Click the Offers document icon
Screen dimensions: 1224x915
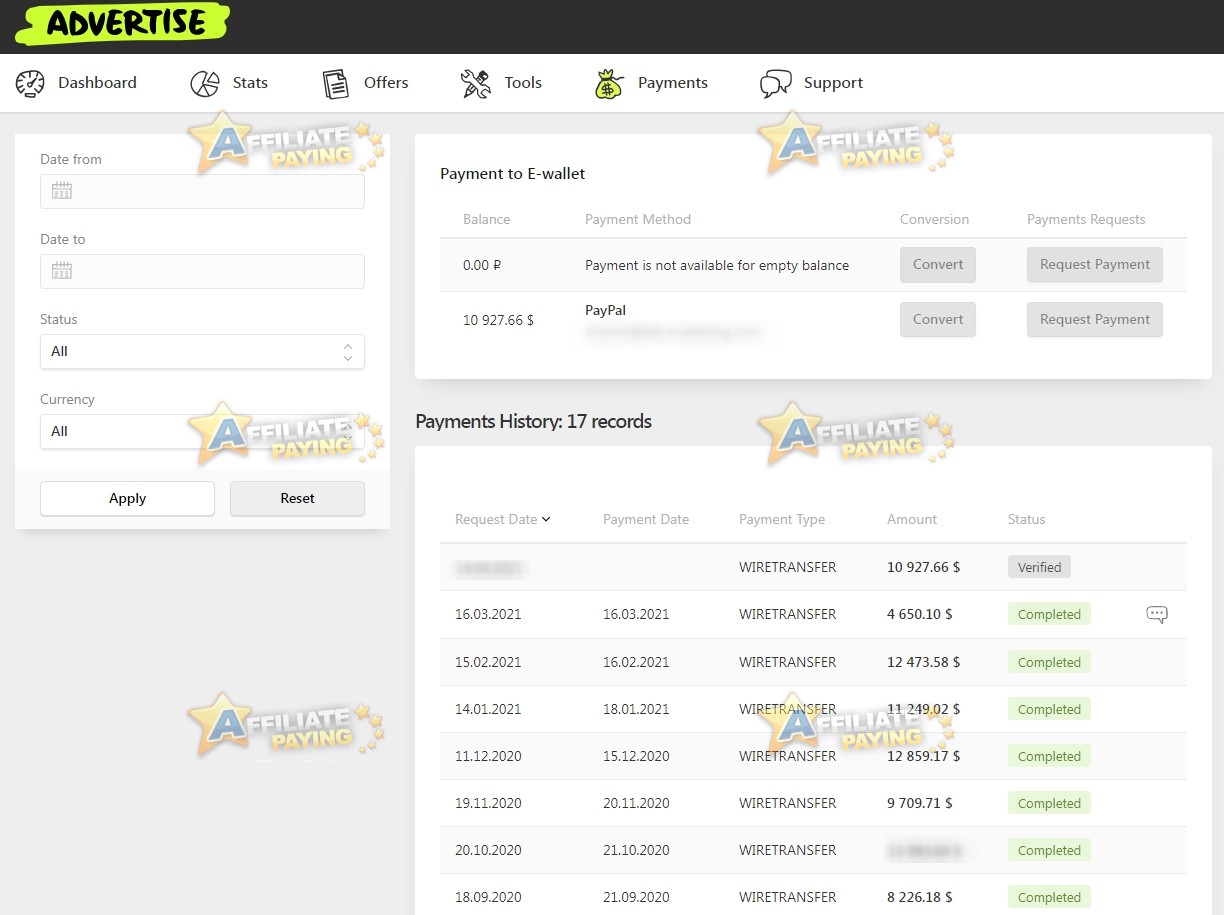tap(336, 83)
